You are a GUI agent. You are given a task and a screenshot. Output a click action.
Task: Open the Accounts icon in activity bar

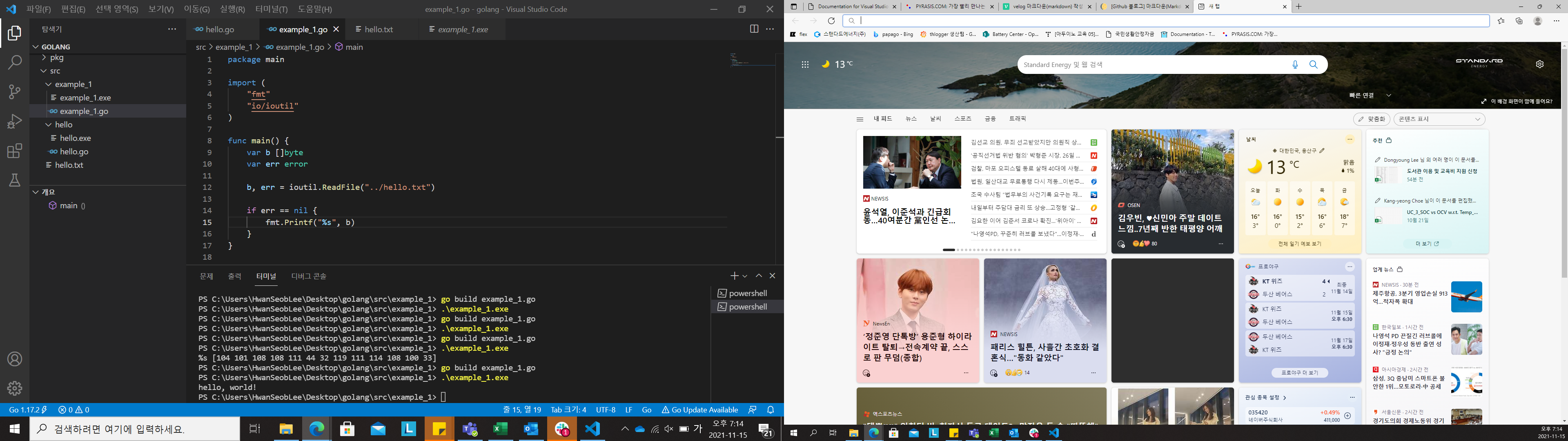(15, 359)
